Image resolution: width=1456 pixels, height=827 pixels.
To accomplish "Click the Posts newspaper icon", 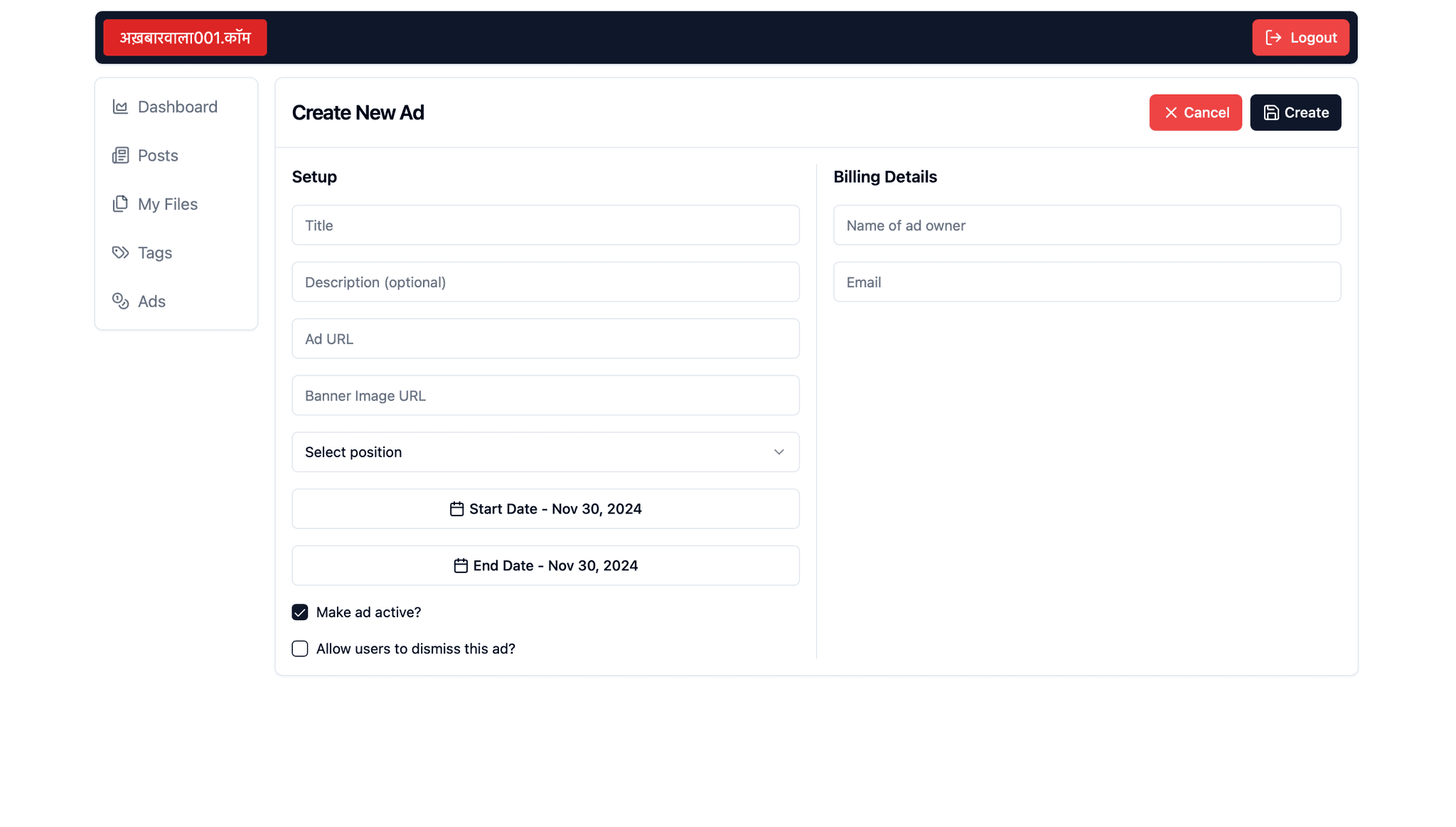I will point(120,156).
